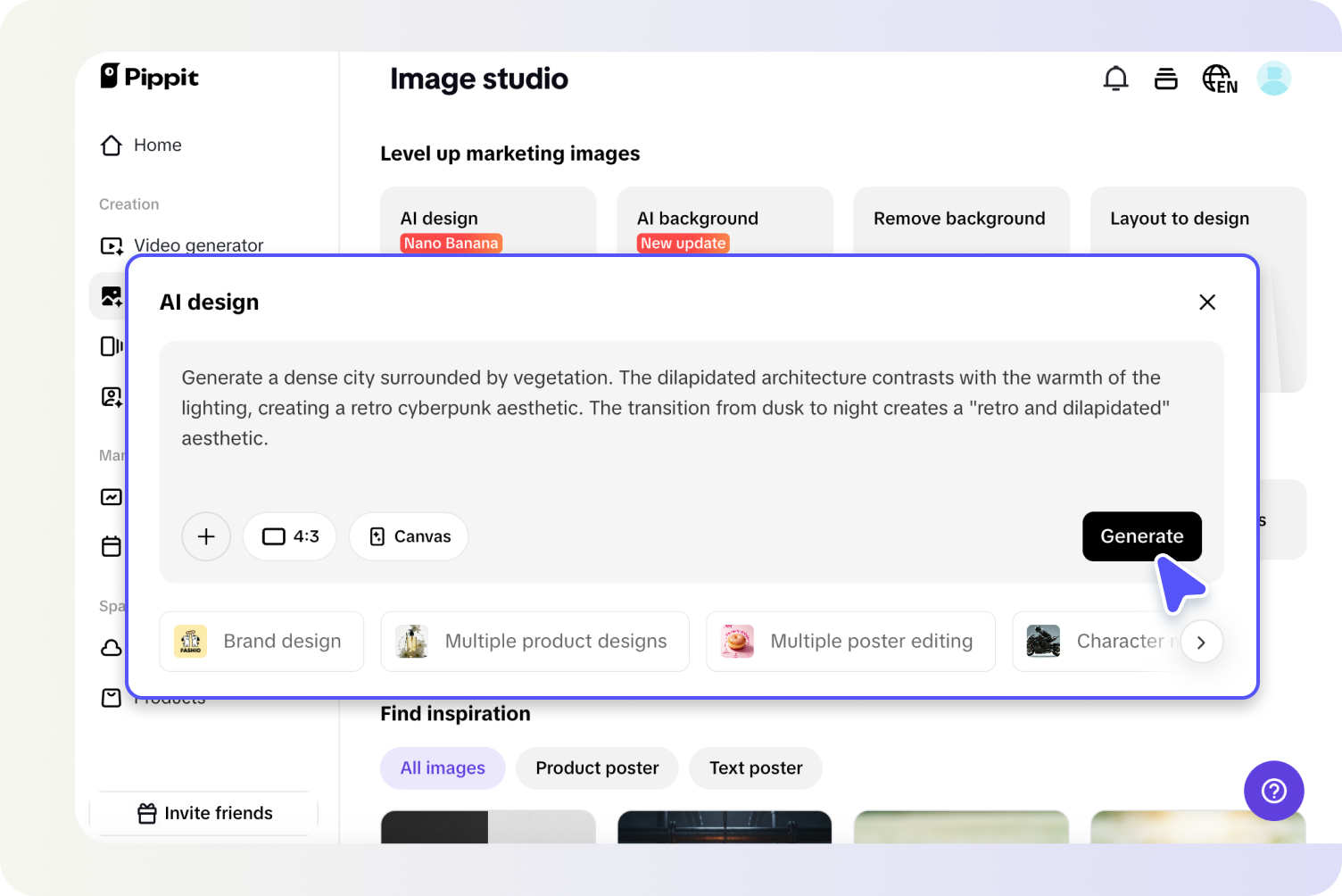Switch to the Product poster tab
Screen dimensions: 1342x896
pos(596,767)
